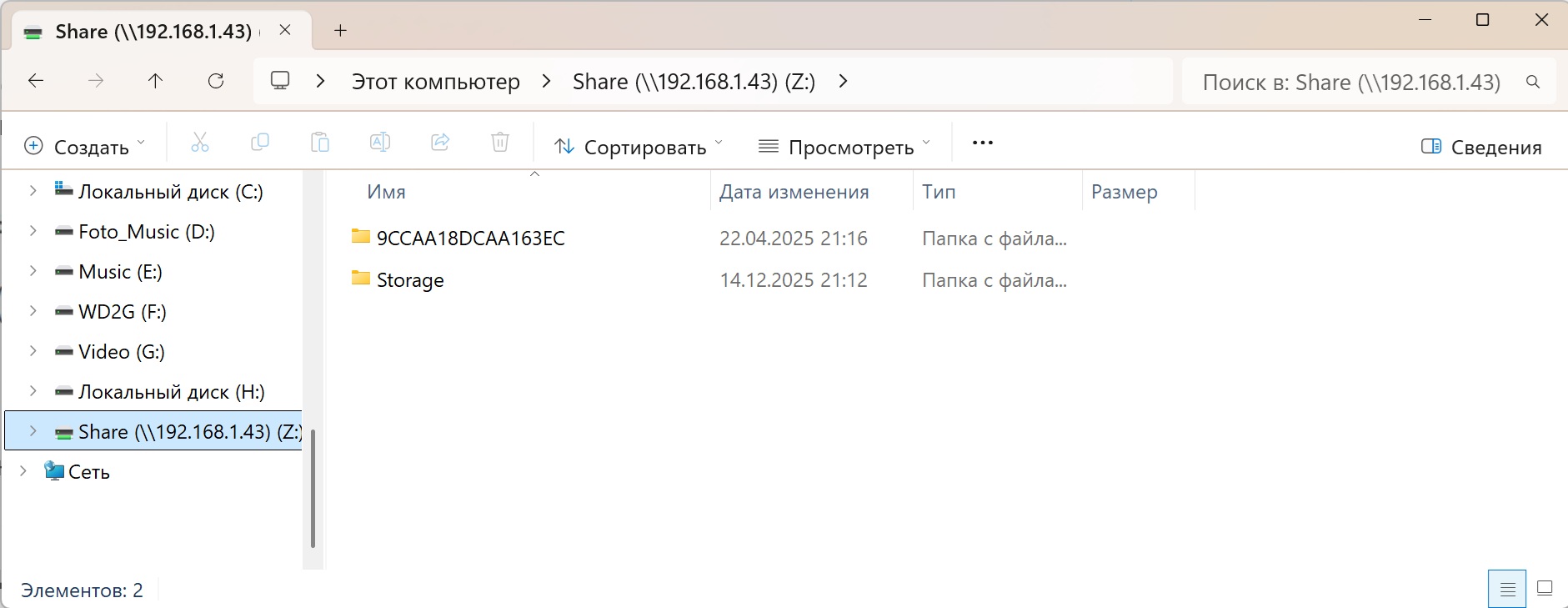Expand the Foto_Music (D:) drive tree
This screenshot has height=608, width=1568.
click(33, 231)
